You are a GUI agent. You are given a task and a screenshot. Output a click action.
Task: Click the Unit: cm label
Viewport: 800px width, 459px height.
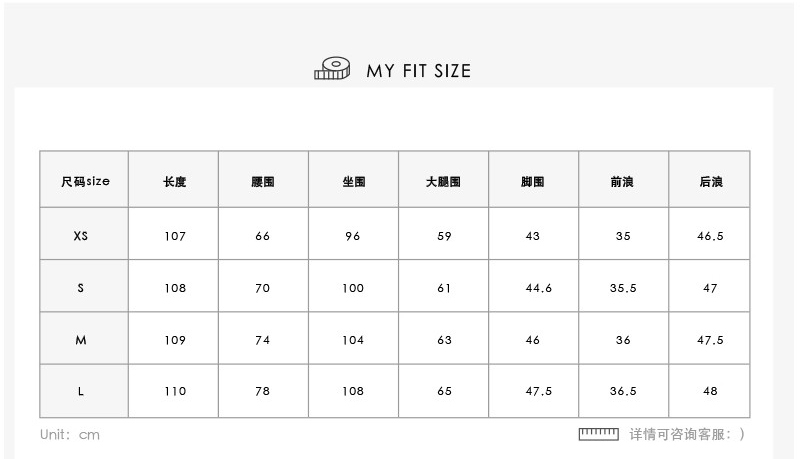(70, 435)
